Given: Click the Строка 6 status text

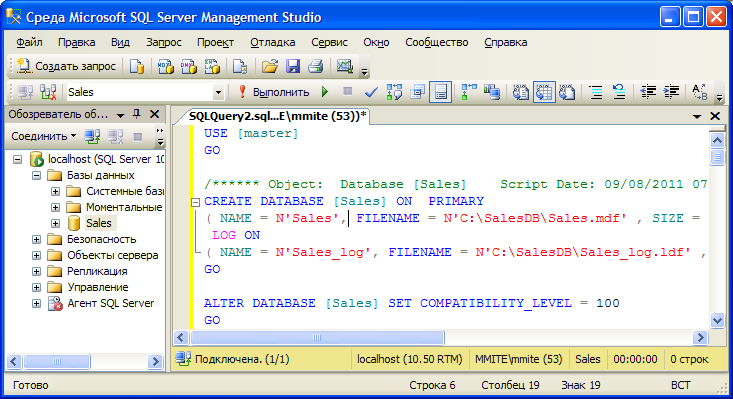Looking at the screenshot, I should (x=432, y=385).
